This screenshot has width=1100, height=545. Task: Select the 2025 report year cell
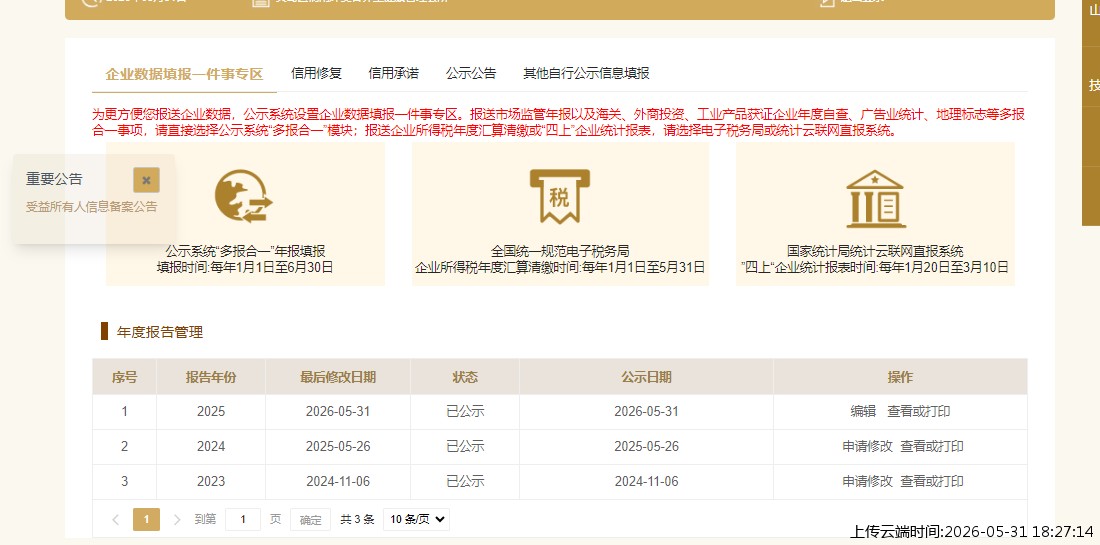tap(211, 412)
